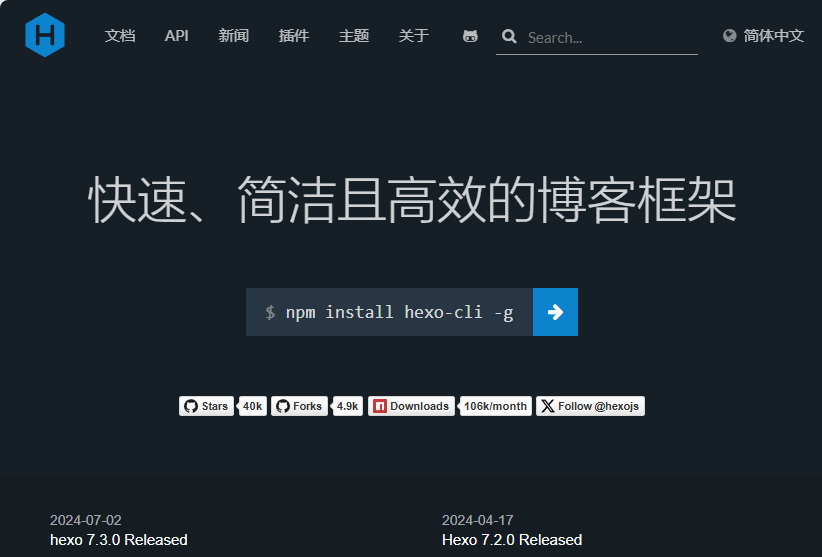Click the npm install hexo-cli -g command
The height and width of the screenshot is (557, 822).
[390, 312]
